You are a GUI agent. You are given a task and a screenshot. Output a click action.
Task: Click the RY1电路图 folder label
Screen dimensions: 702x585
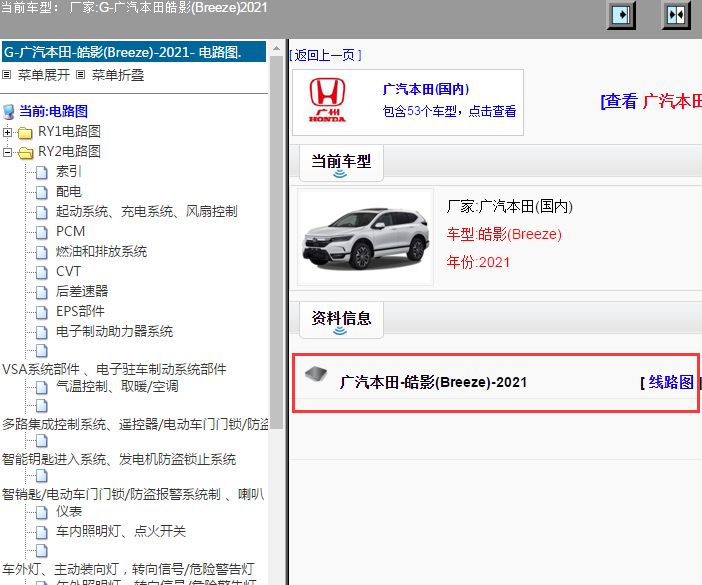(69, 132)
